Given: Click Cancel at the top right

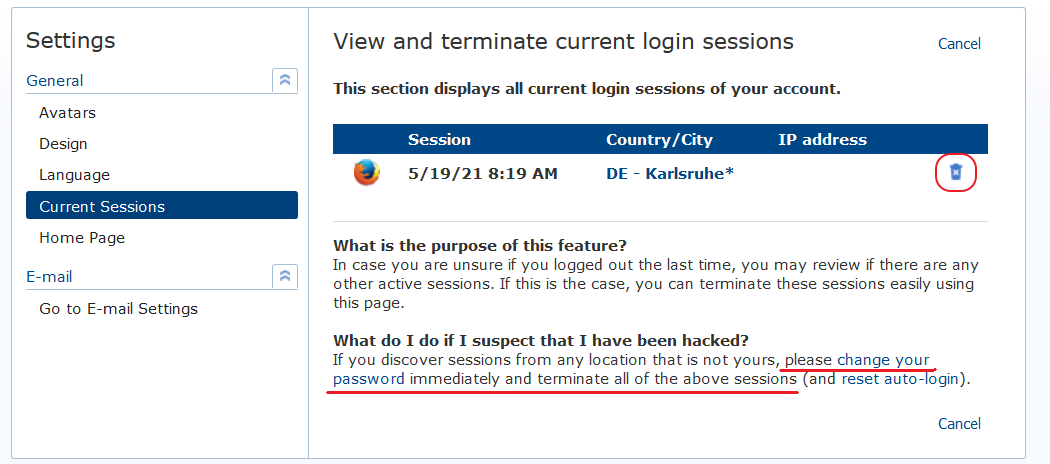Looking at the screenshot, I should (x=959, y=44).
